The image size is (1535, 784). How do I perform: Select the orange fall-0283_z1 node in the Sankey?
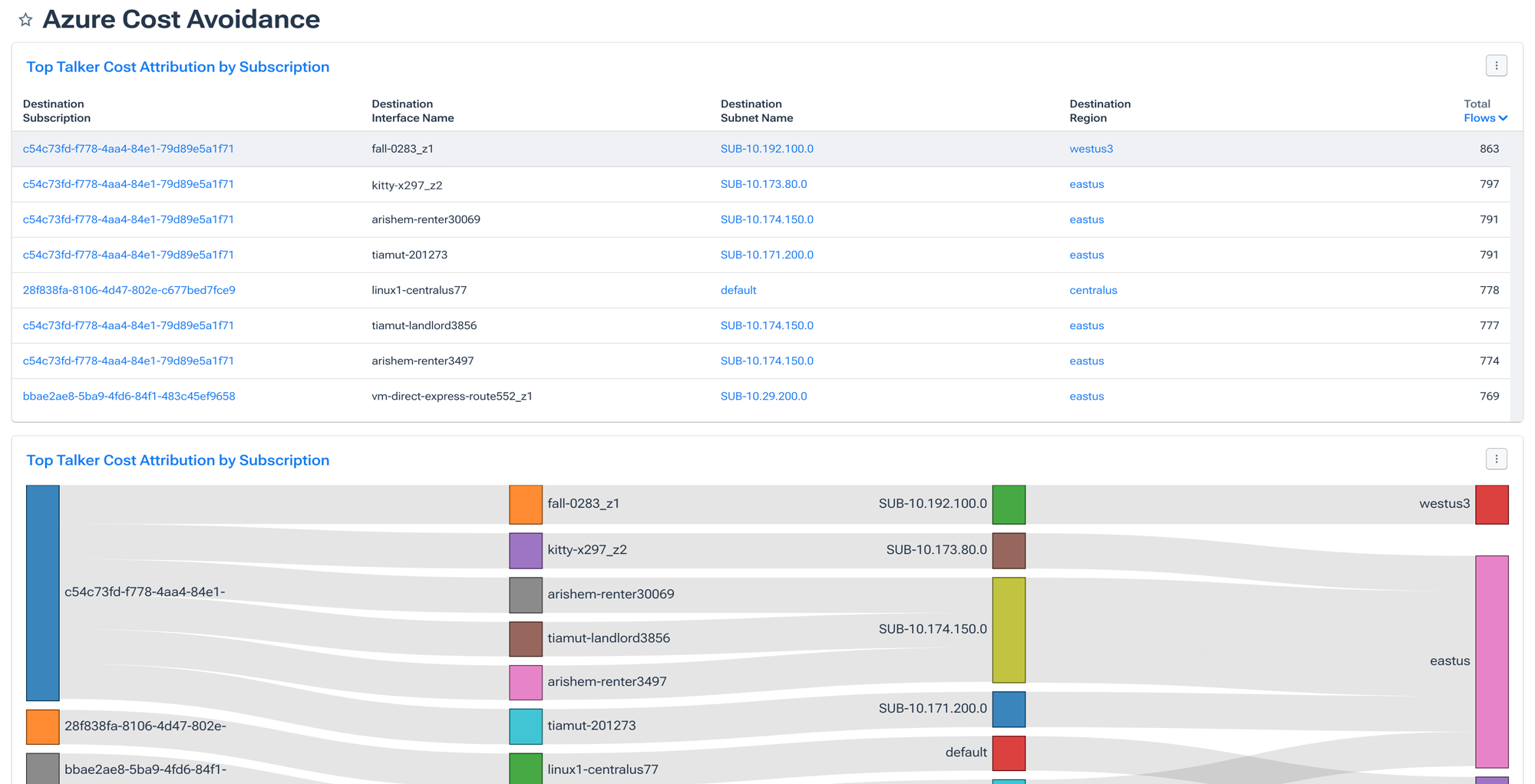pyautogui.click(x=526, y=504)
